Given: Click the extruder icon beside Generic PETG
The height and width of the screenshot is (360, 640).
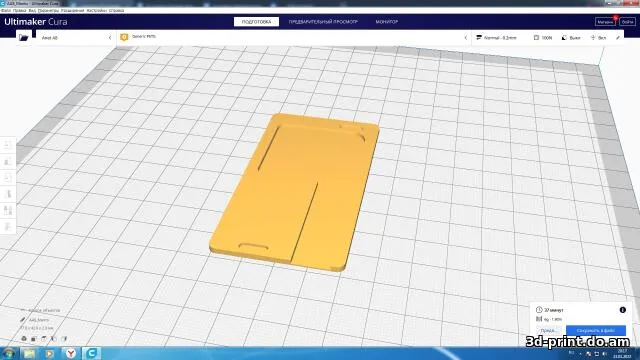Looking at the screenshot, I should 124,37.
